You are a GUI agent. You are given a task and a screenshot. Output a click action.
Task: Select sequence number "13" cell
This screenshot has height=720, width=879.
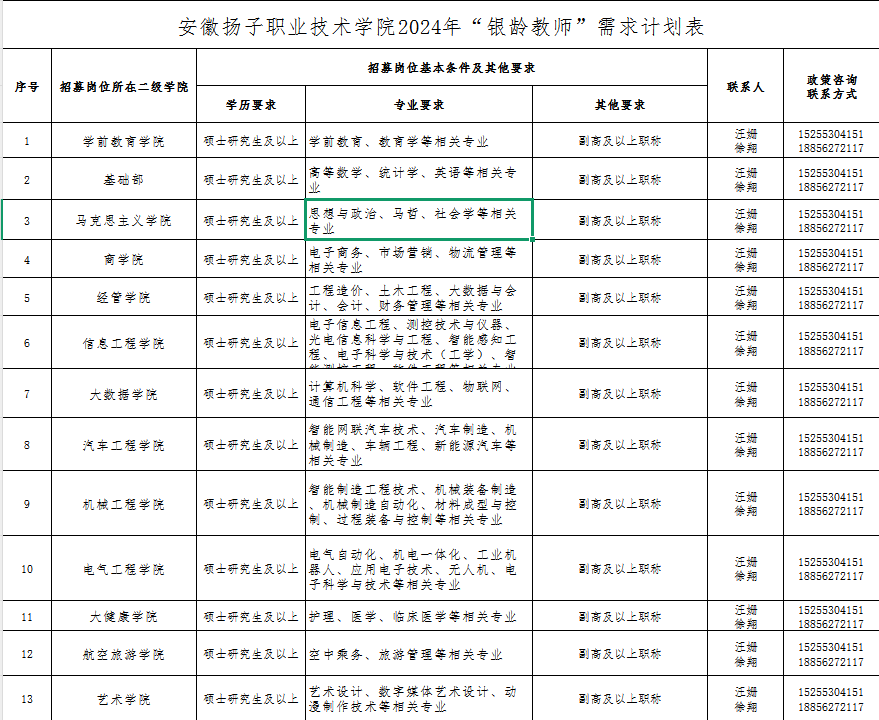[27, 699]
